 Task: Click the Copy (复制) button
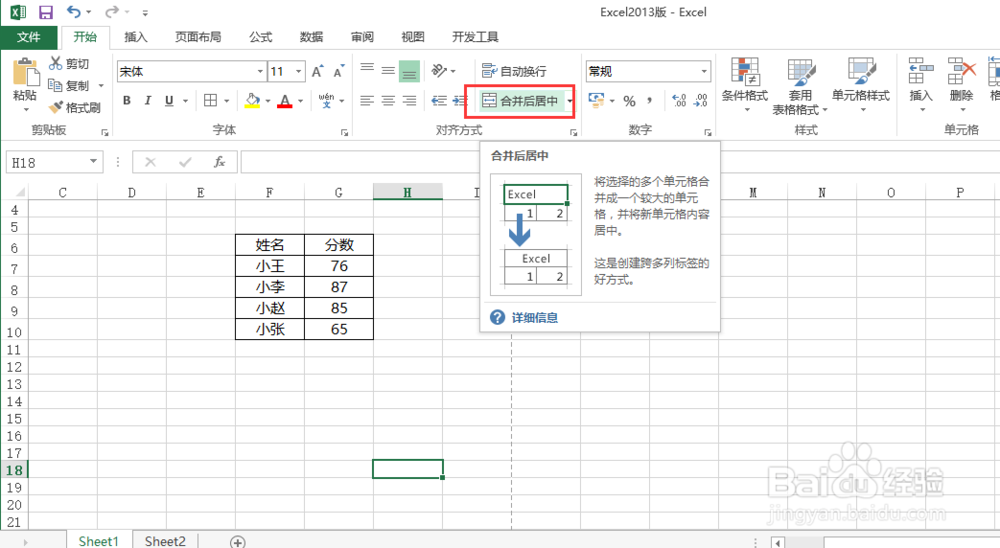tap(69, 85)
